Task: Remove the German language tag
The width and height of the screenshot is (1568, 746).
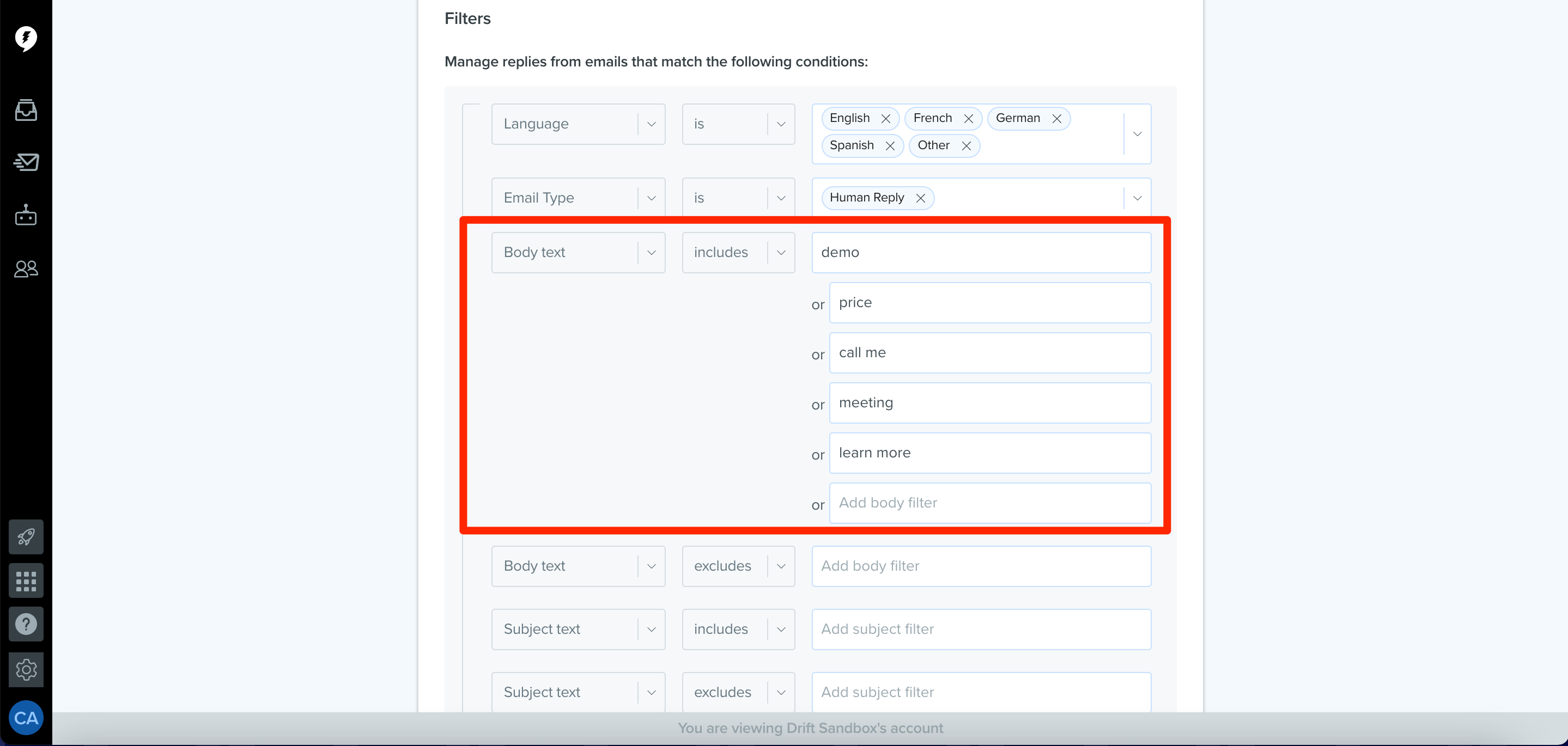Action: click(1057, 119)
